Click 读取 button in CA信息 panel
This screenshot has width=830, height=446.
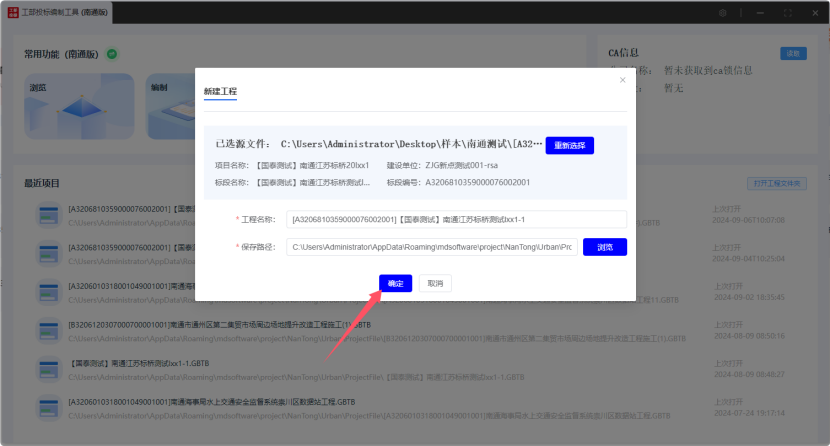[x=792, y=53]
